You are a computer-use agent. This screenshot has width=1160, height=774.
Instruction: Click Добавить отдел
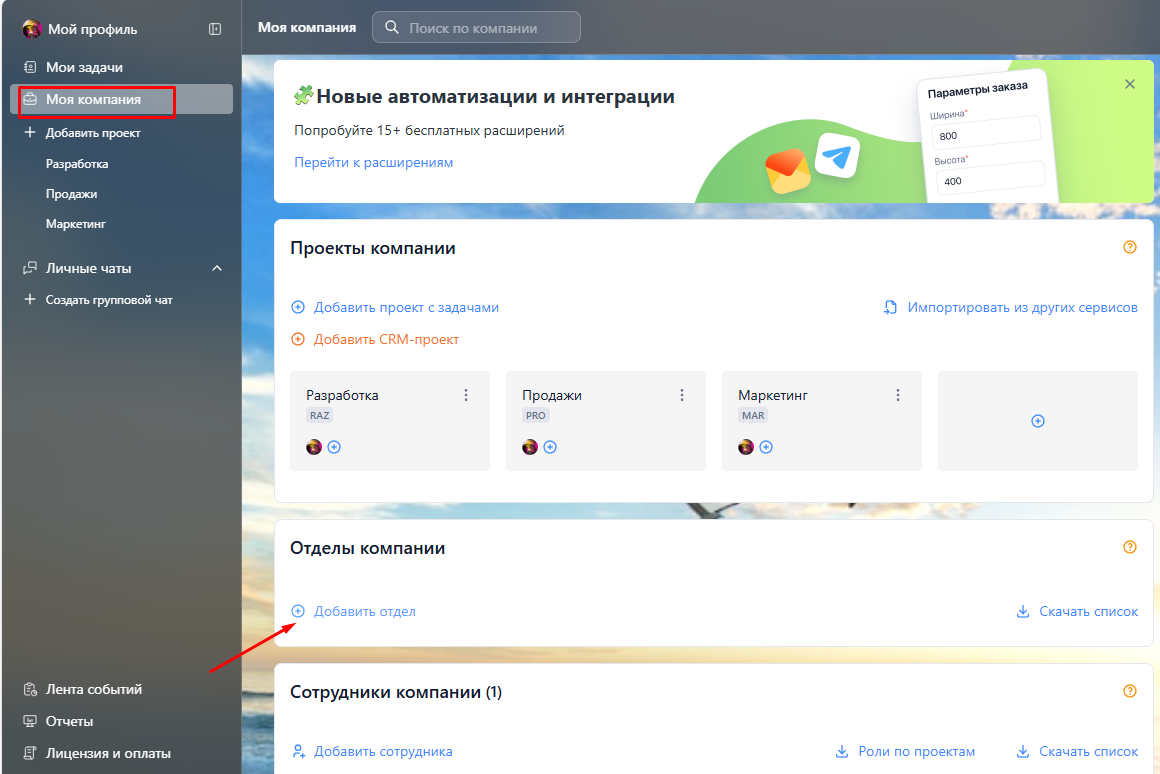tap(364, 611)
